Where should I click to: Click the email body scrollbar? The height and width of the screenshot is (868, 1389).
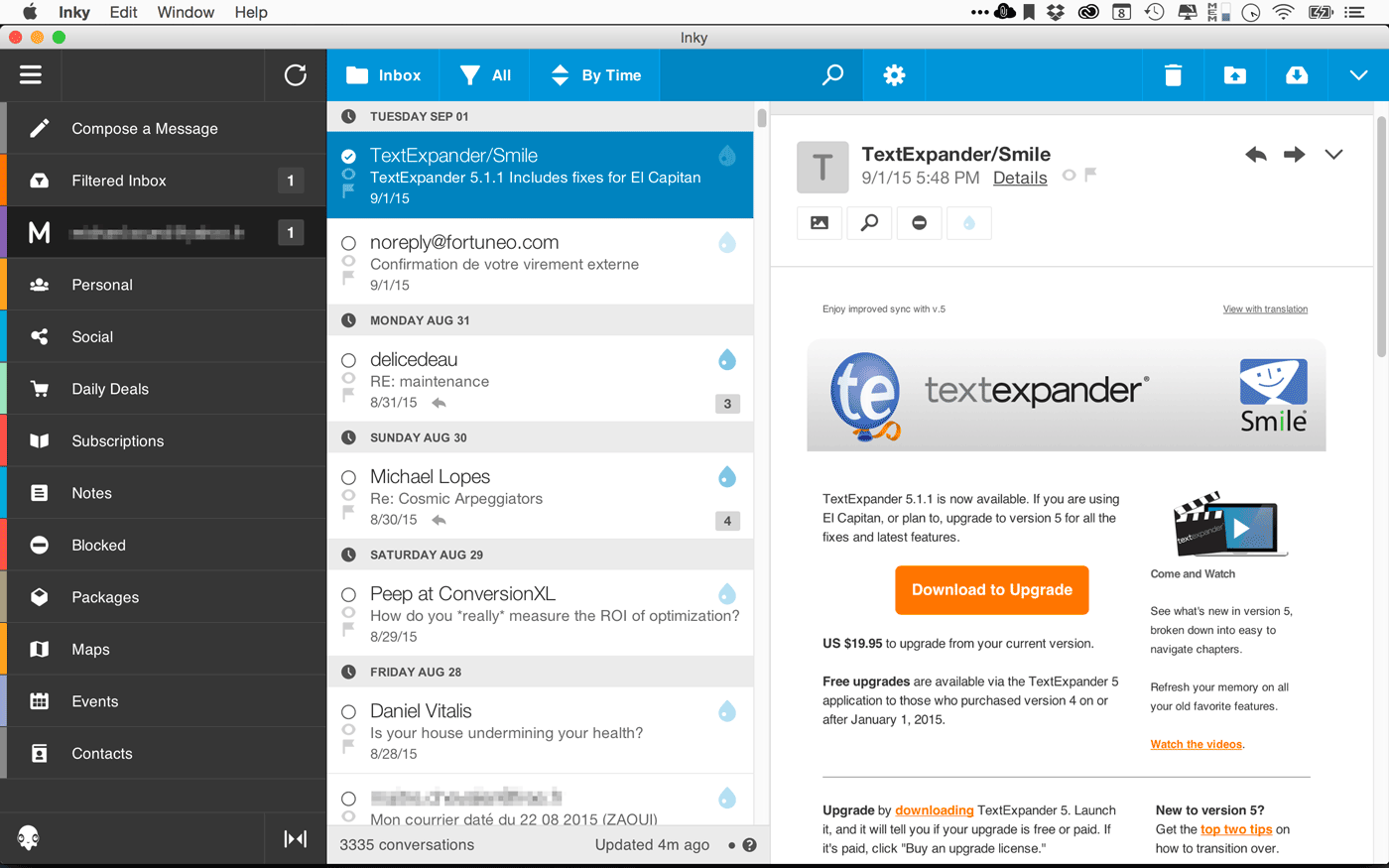[1381, 236]
